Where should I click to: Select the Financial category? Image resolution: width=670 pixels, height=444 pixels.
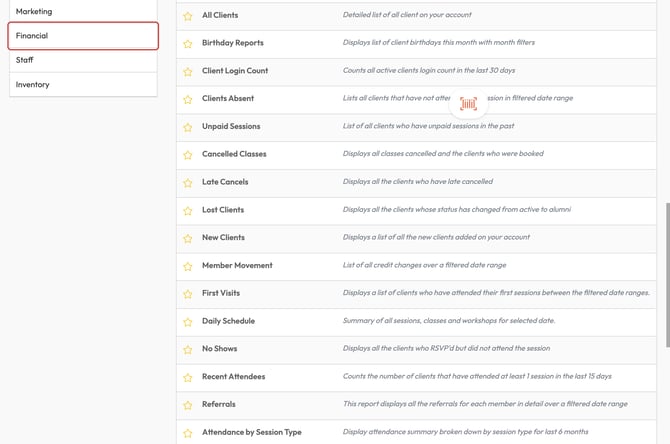(83, 36)
